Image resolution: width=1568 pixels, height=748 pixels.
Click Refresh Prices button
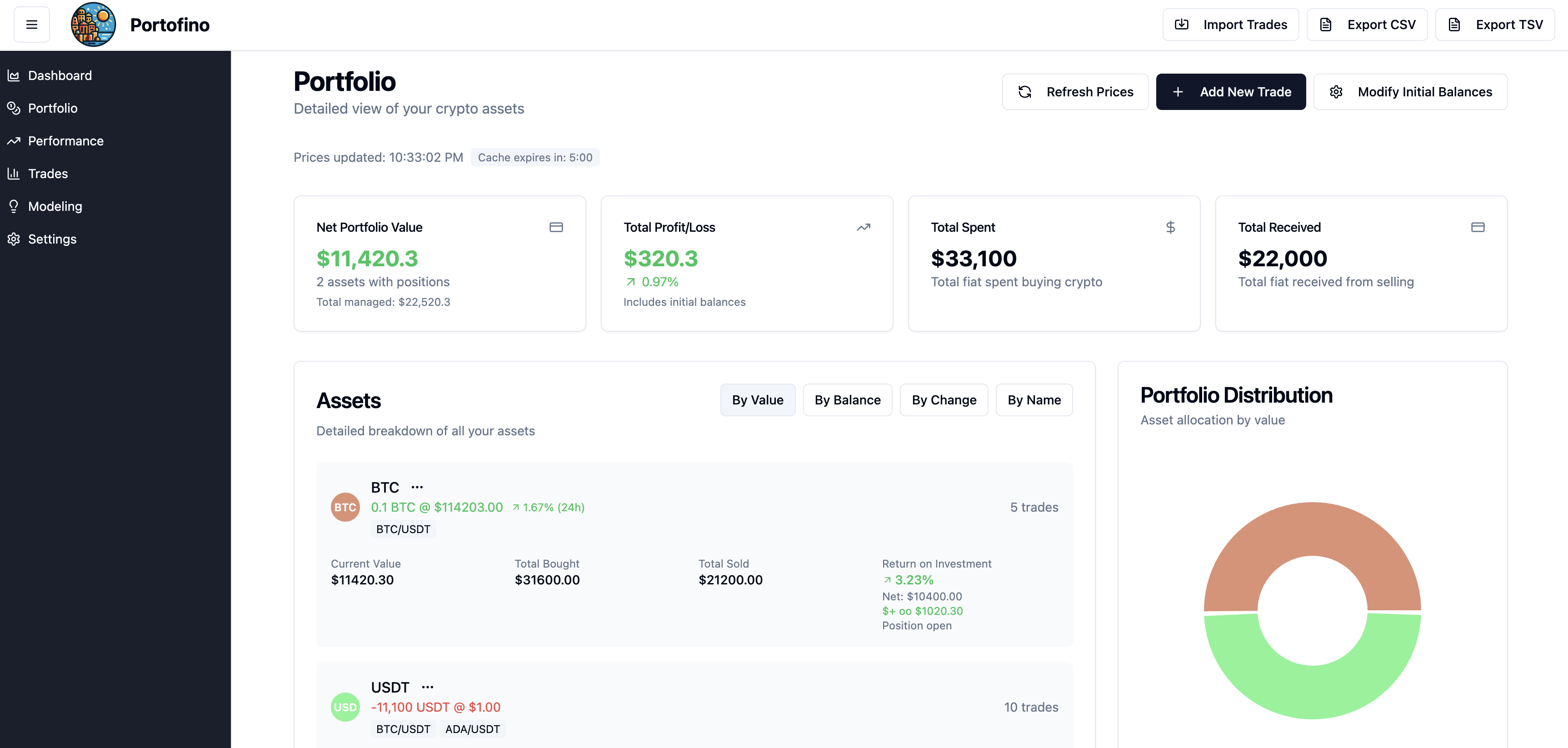pos(1075,92)
